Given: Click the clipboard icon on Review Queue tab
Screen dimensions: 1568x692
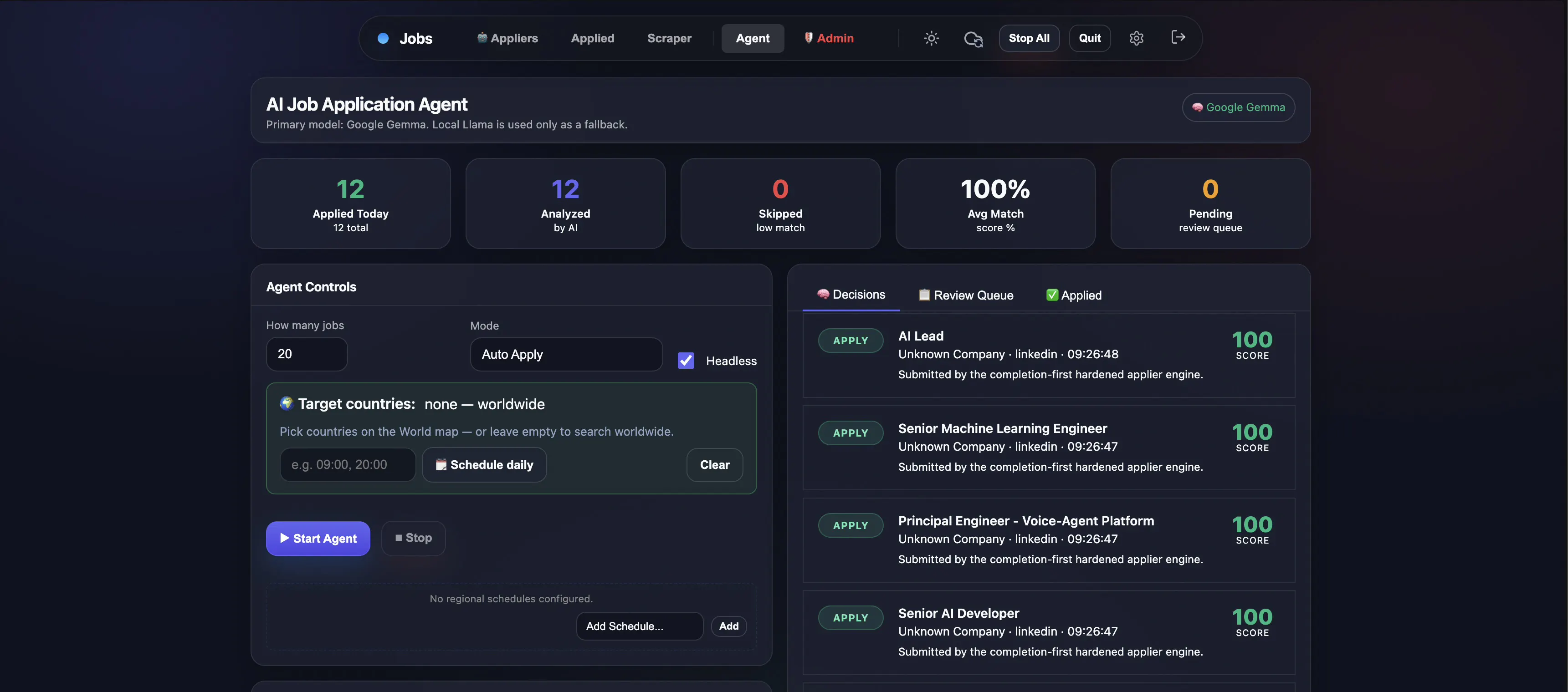Looking at the screenshot, I should (924, 295).
